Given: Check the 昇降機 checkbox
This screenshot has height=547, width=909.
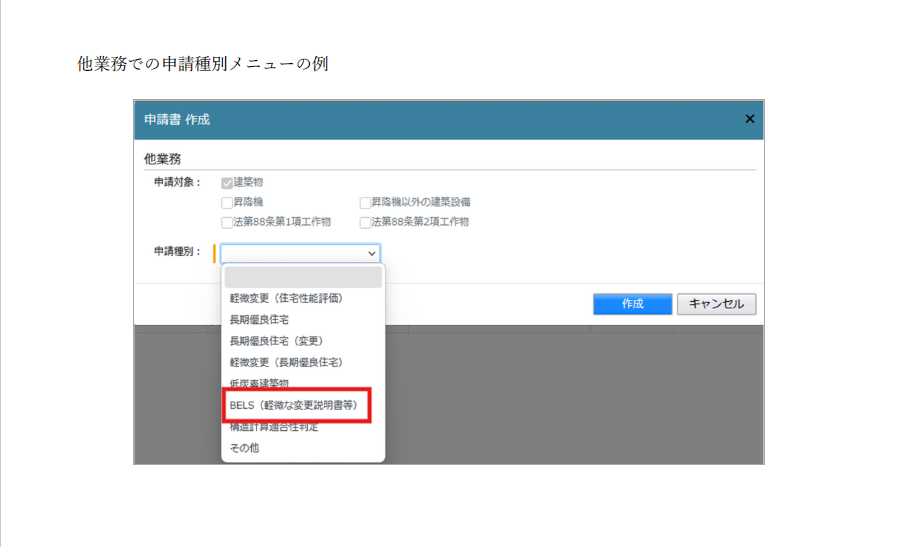Looking at the screenshot, I should 227,202.
